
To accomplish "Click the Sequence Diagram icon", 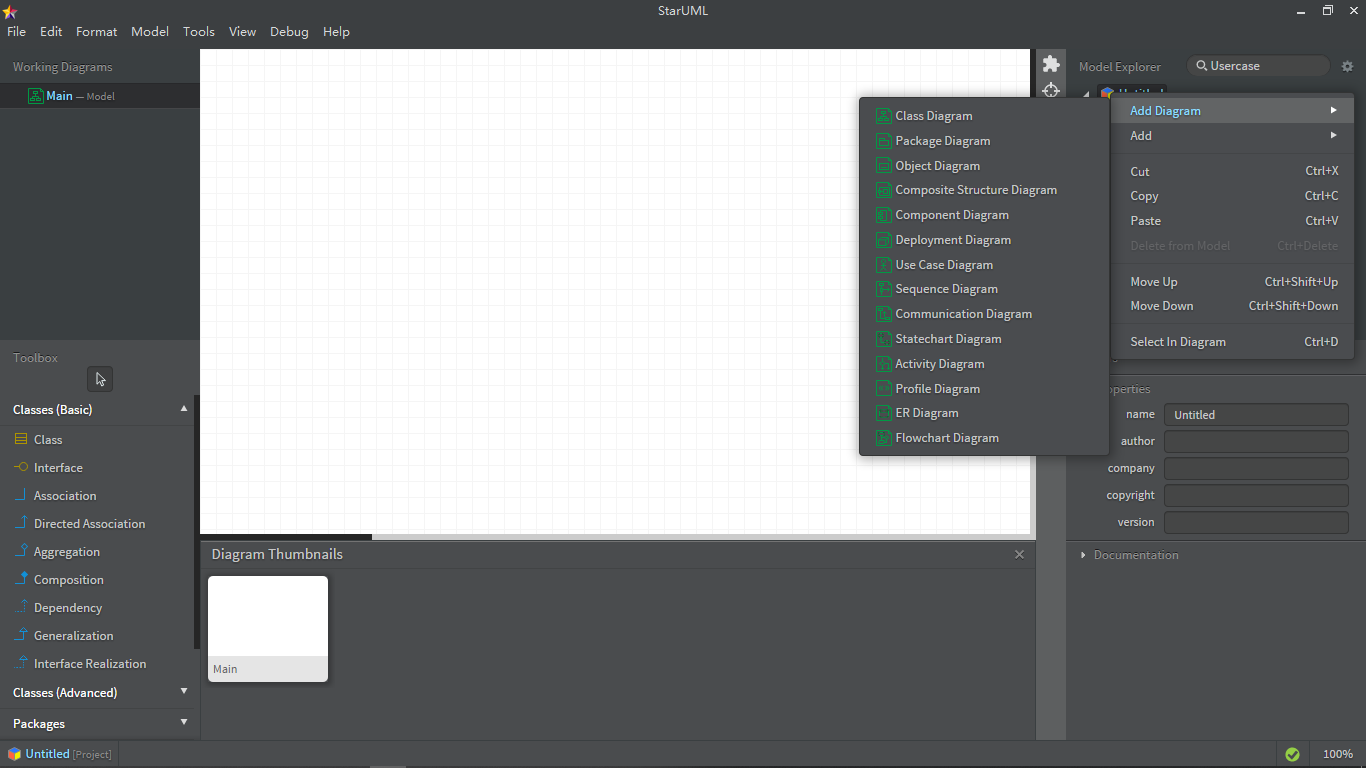I will [x=883, y=289].
